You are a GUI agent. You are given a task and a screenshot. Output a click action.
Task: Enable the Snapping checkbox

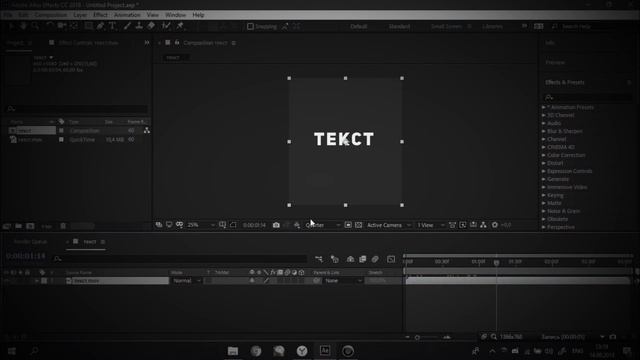point(250,26)
